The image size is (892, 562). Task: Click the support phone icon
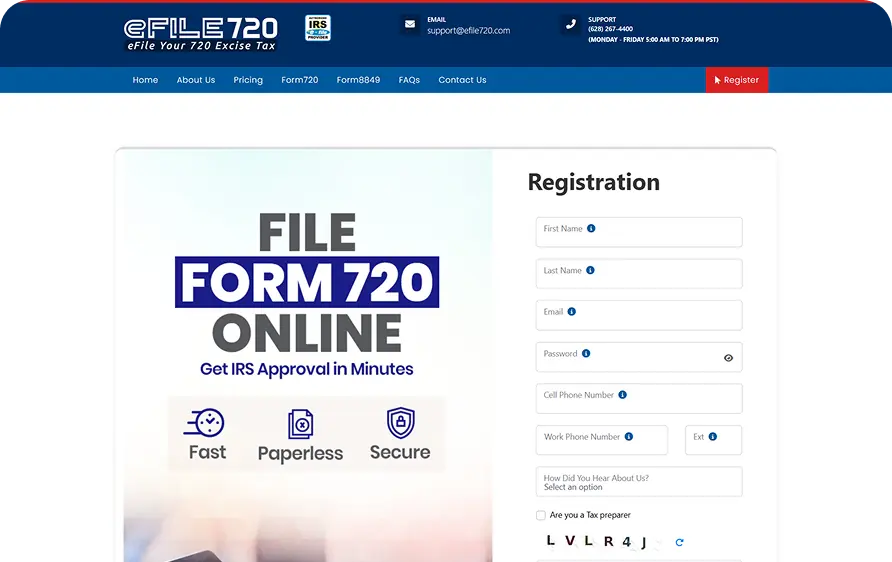pyautogui.click(x=571, y=24)
